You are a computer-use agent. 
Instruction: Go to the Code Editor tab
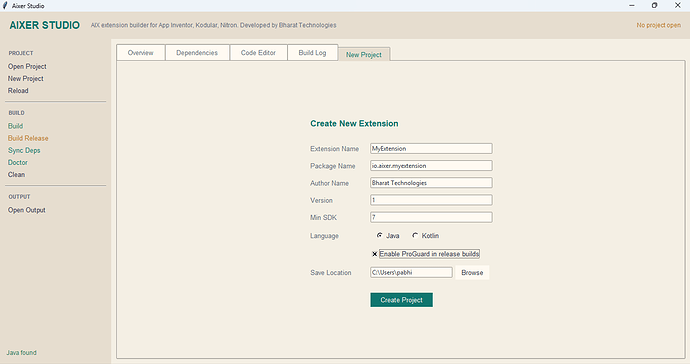[258, 52]
